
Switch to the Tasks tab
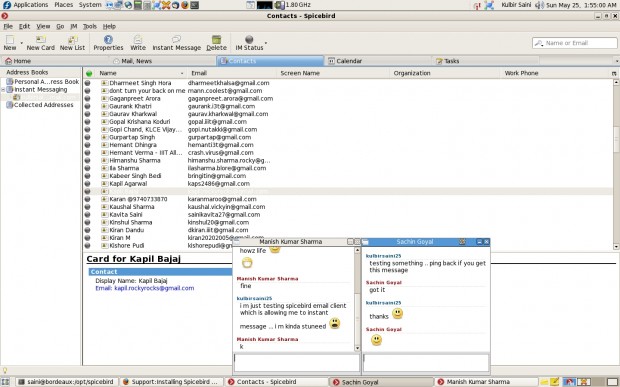[x=486, y=61]
